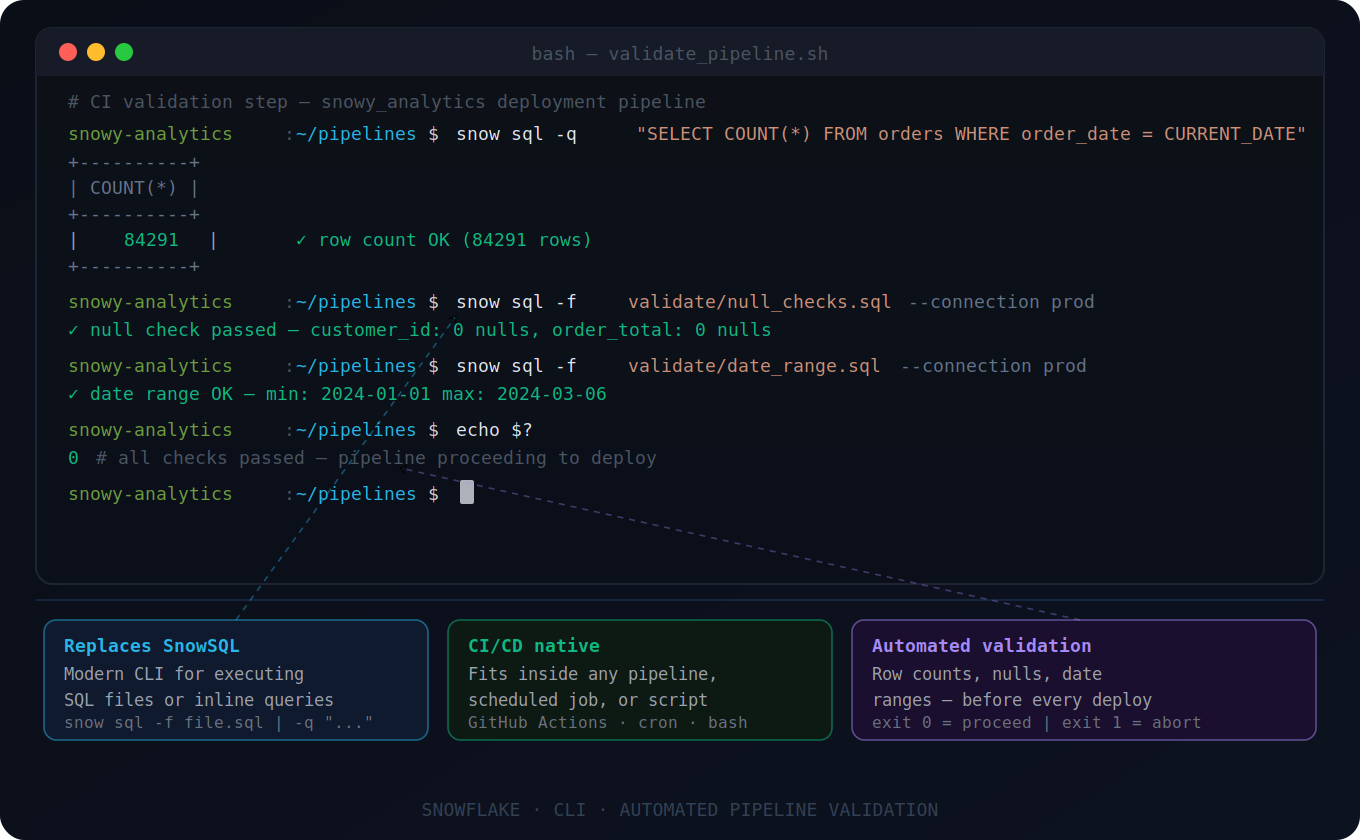Click the comment line '# CI validation step'
Screen dimensions: 1360x840
pos(387,102)
